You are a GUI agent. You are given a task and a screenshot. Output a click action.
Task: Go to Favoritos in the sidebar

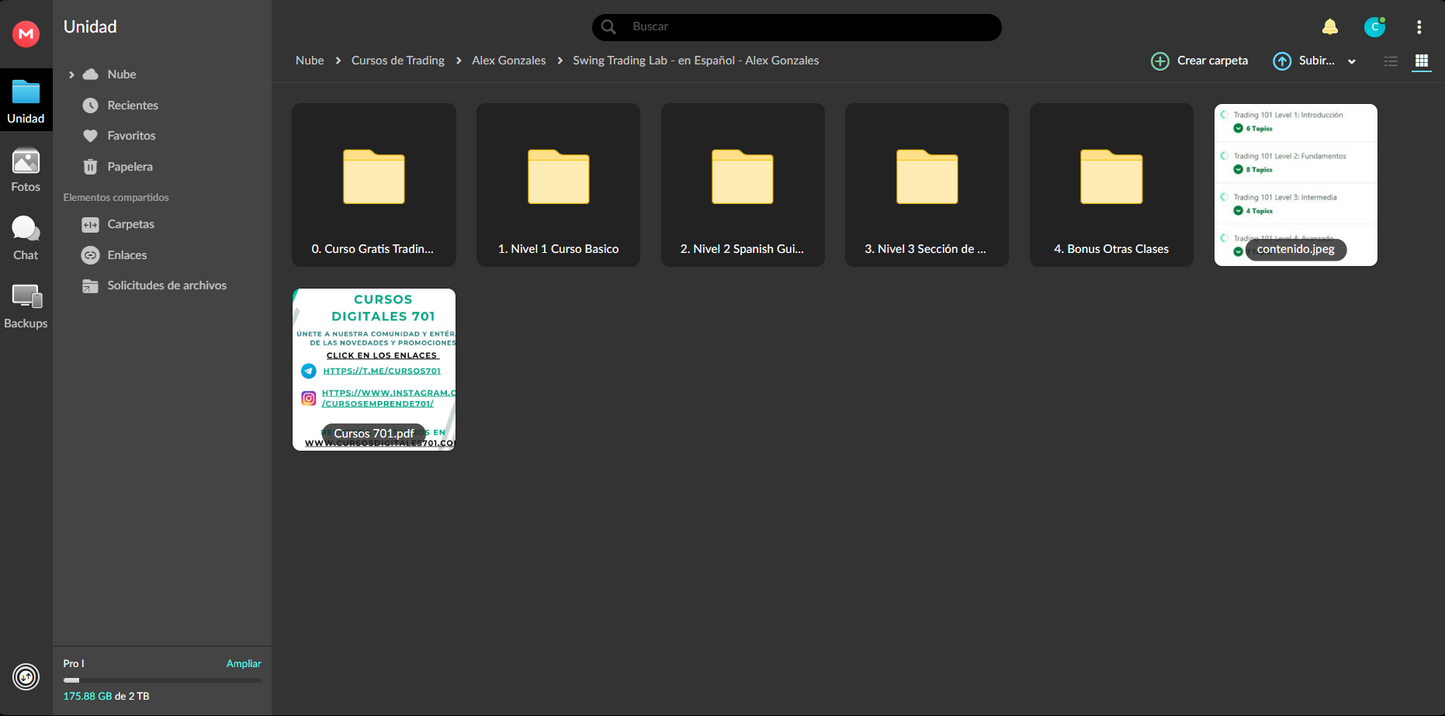[x=131, y=136]
